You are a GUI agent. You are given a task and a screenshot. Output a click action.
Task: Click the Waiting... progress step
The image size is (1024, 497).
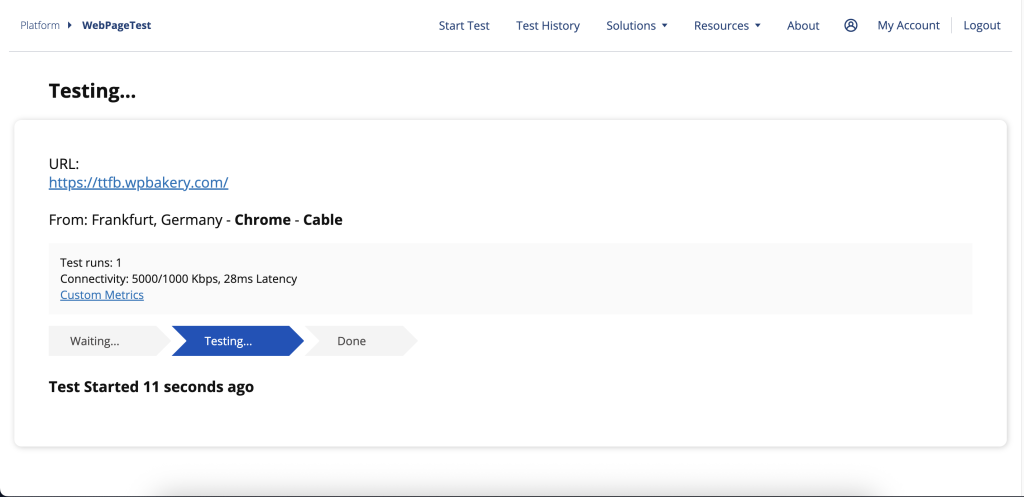point(96,341)
